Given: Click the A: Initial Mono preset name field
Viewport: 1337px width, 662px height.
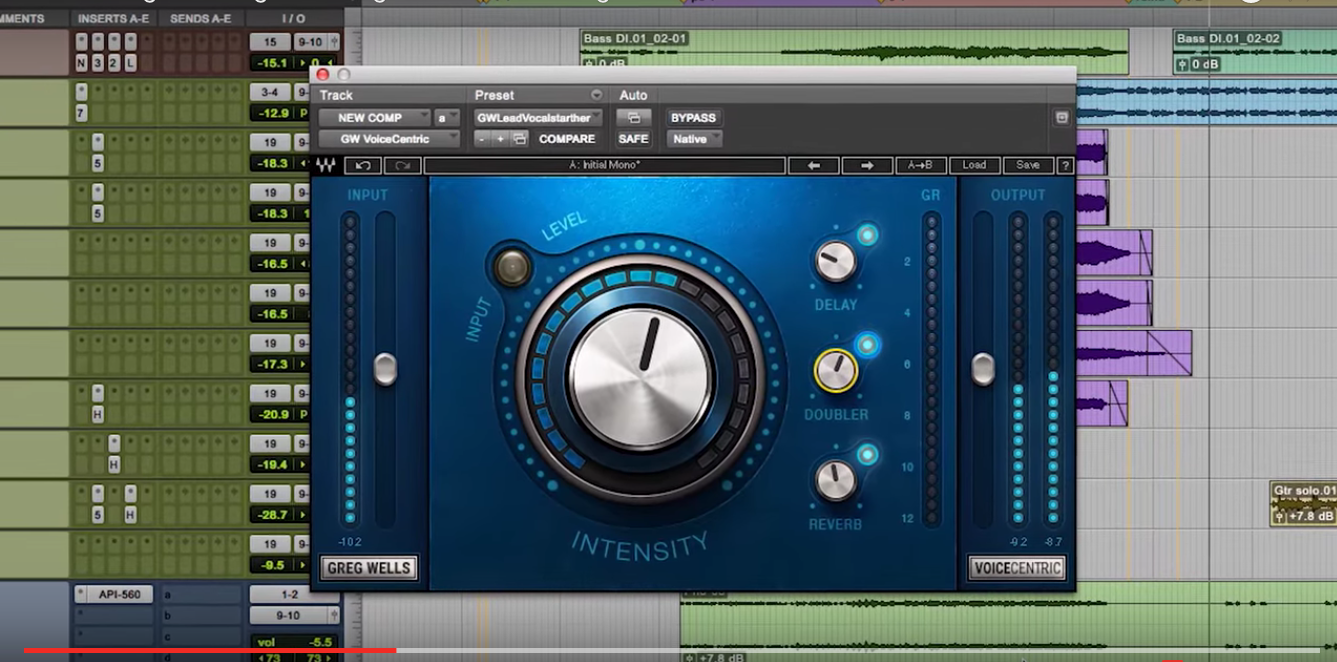Looking at the screenshot, I should [604, 165].
